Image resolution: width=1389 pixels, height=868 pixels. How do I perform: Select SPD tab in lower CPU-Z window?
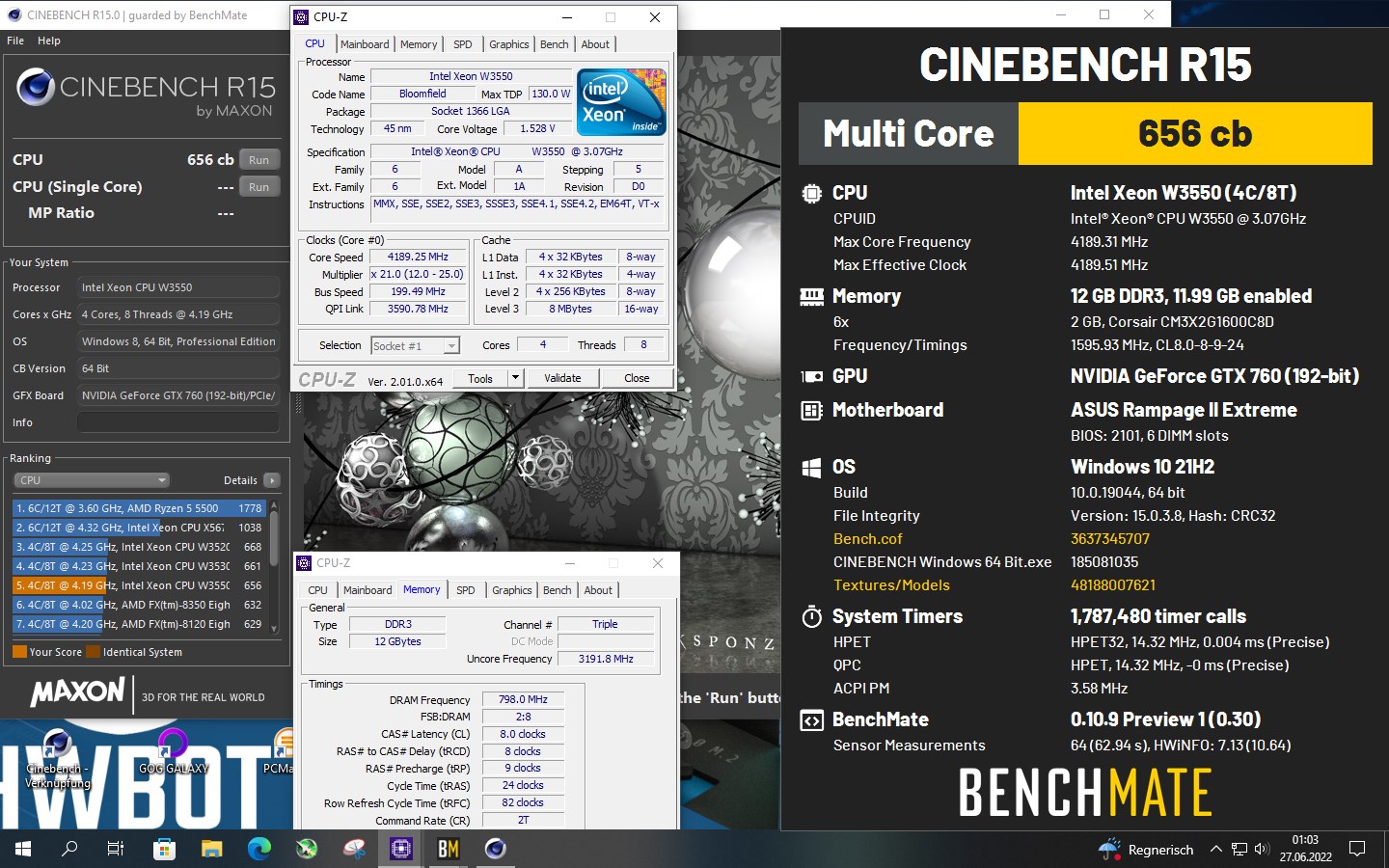(x=466, y=590)
